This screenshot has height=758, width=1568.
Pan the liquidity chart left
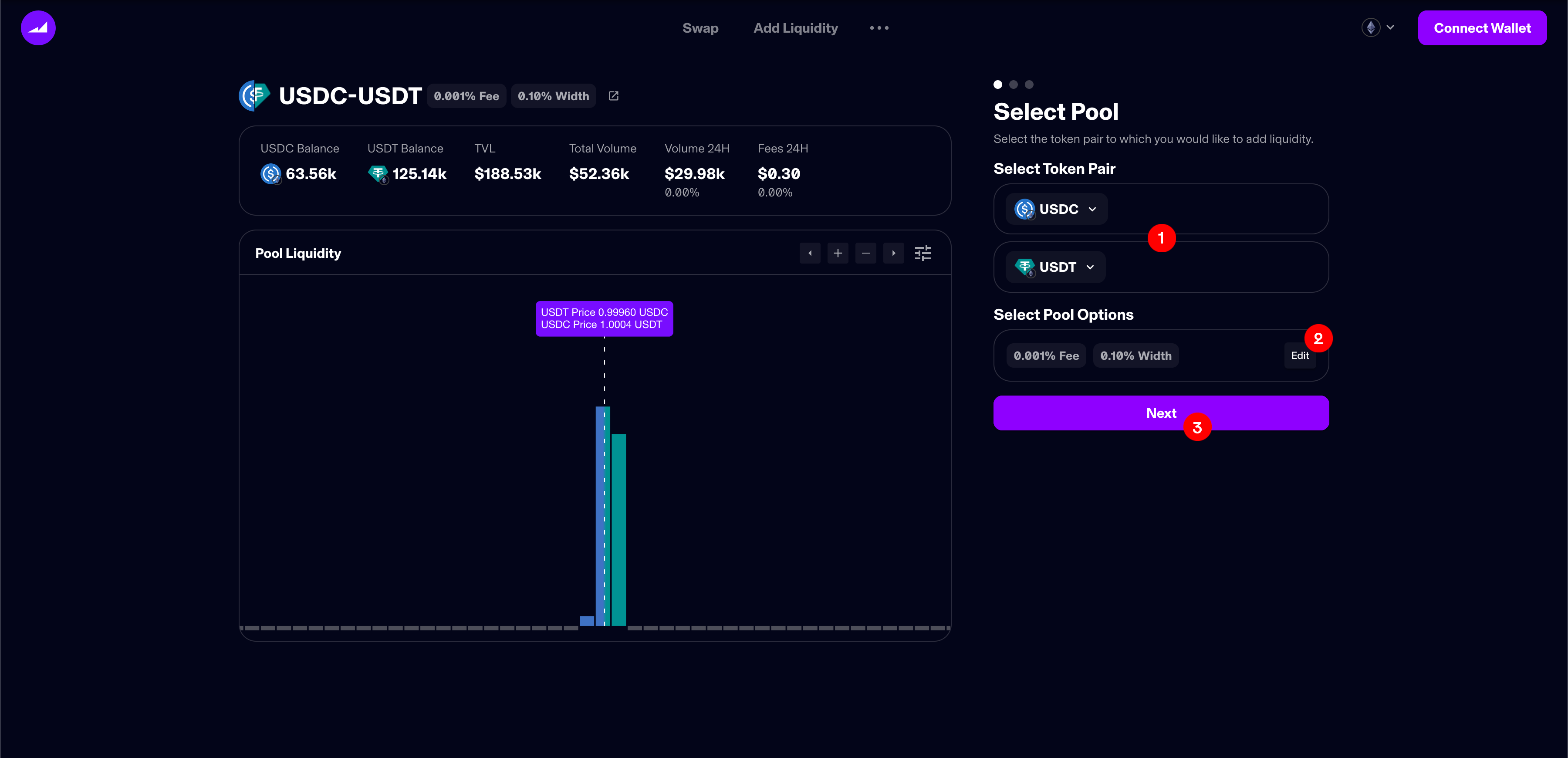tap(810, 253)
